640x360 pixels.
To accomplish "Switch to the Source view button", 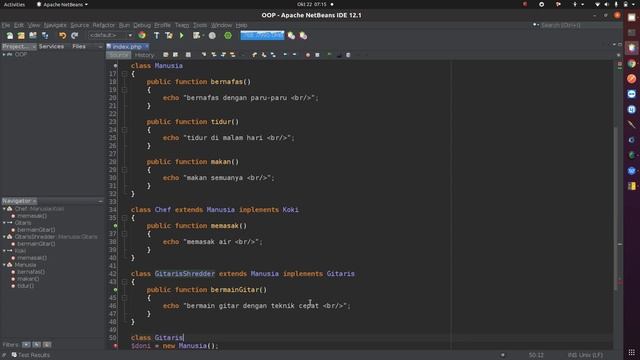I will point(118,55).
